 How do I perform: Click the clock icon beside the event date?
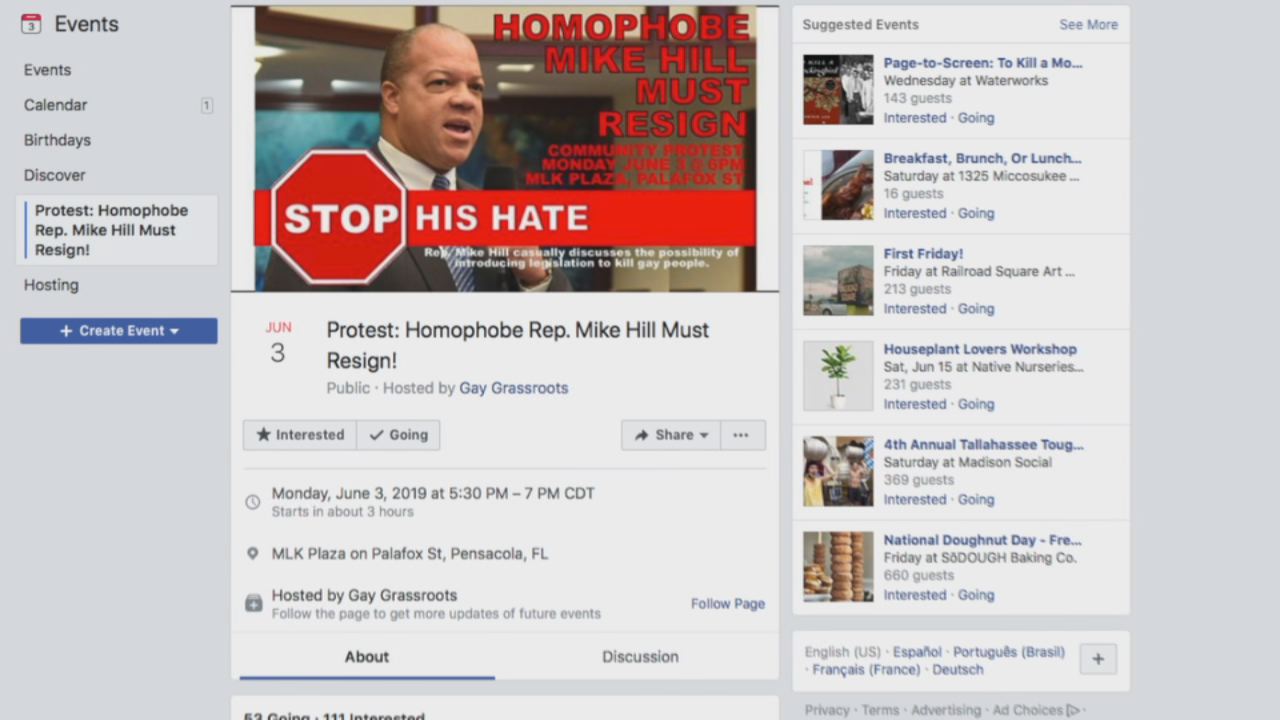click(x=253, y=502)
